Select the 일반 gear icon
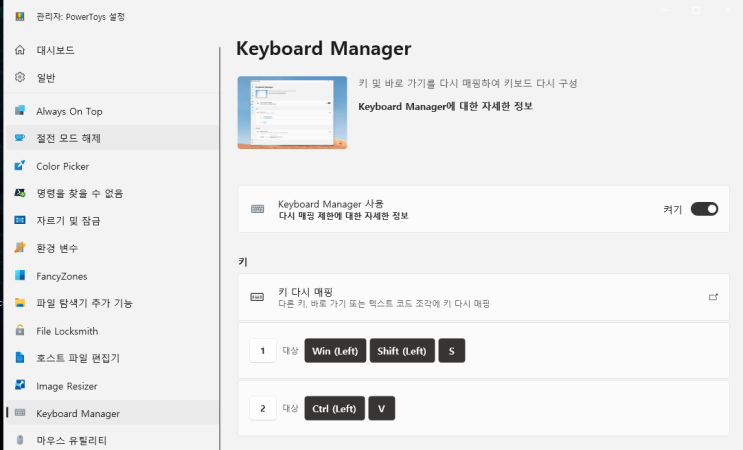743x450 pixels. (x=19, y=77)
